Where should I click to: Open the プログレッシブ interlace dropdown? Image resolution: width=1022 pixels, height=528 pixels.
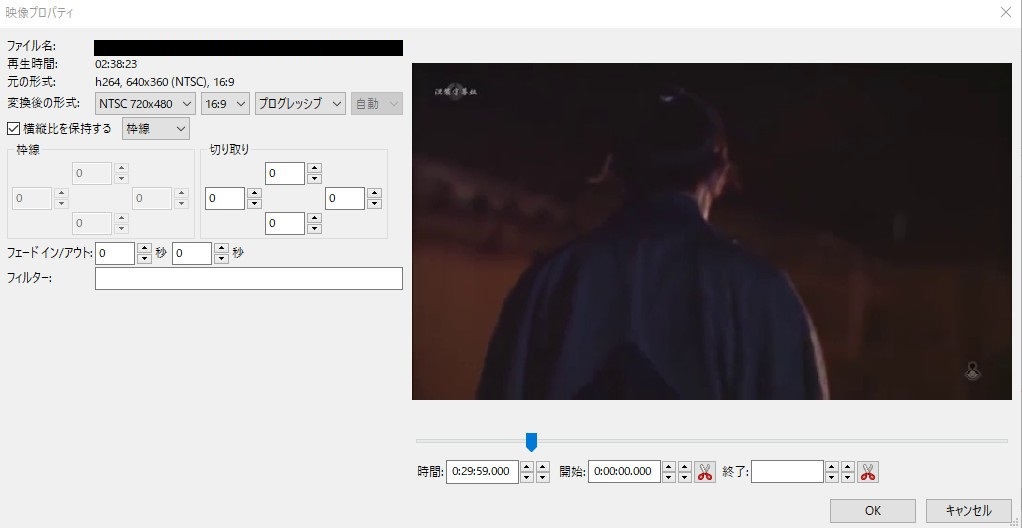(300, 104)
